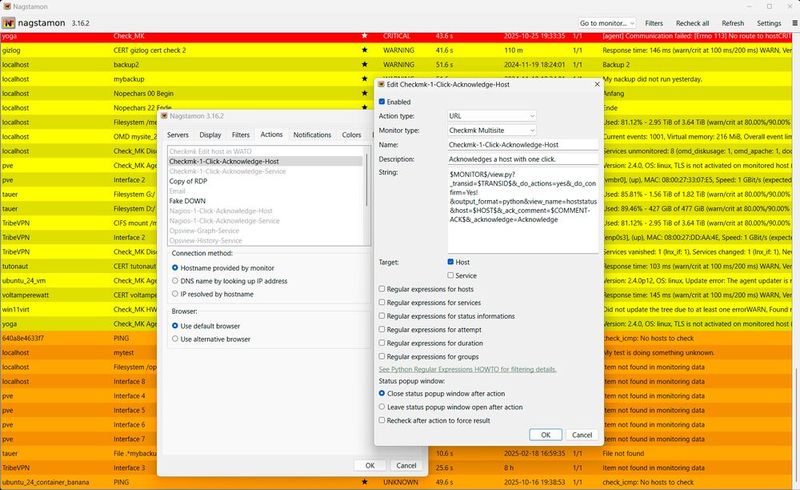Click the actions list vertical scrollbar
The image size is (800, 490).
[x=367, y=179]
